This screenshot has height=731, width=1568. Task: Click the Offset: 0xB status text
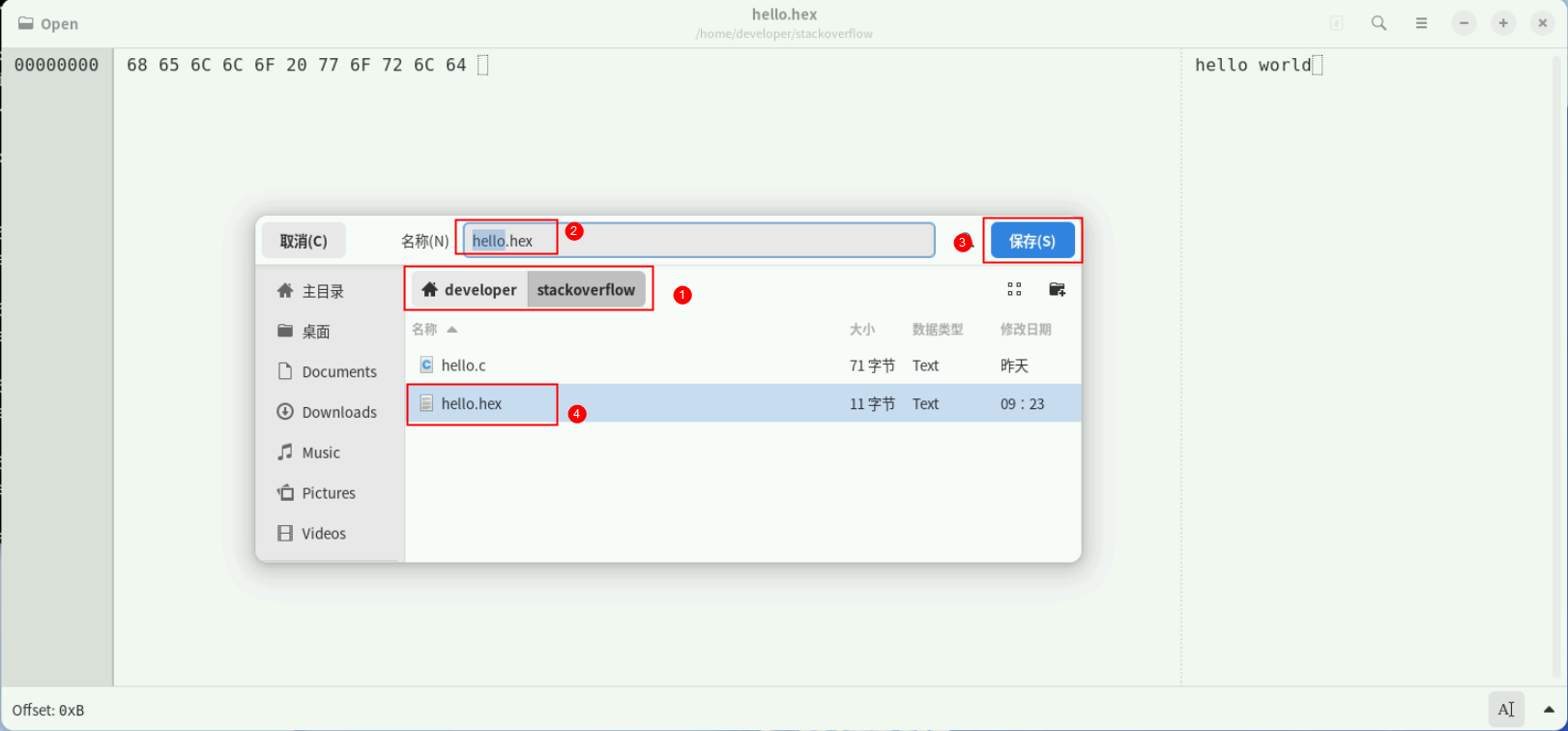point(48,711)
